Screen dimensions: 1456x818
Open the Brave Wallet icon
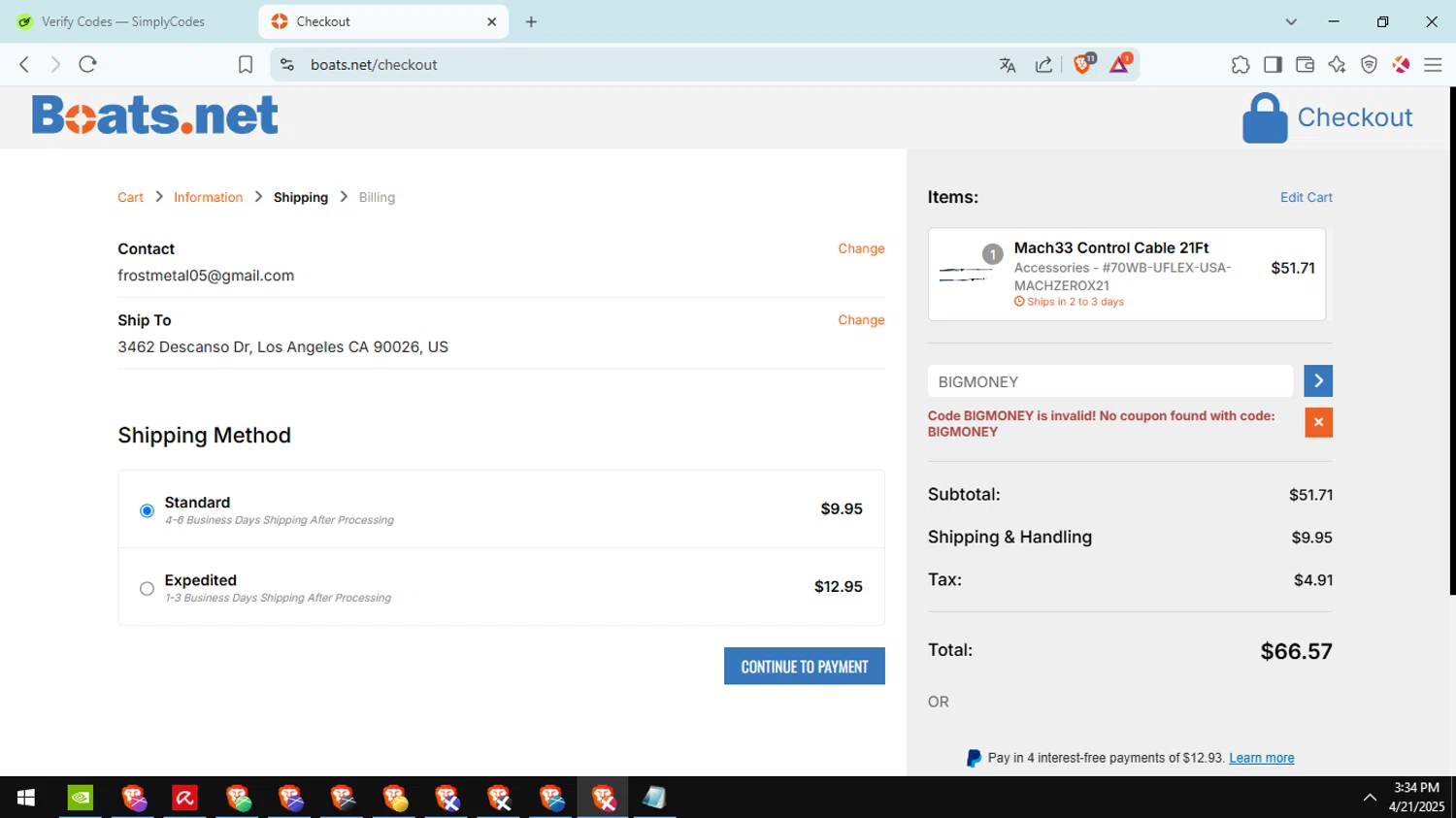[x=1305, y=65]
